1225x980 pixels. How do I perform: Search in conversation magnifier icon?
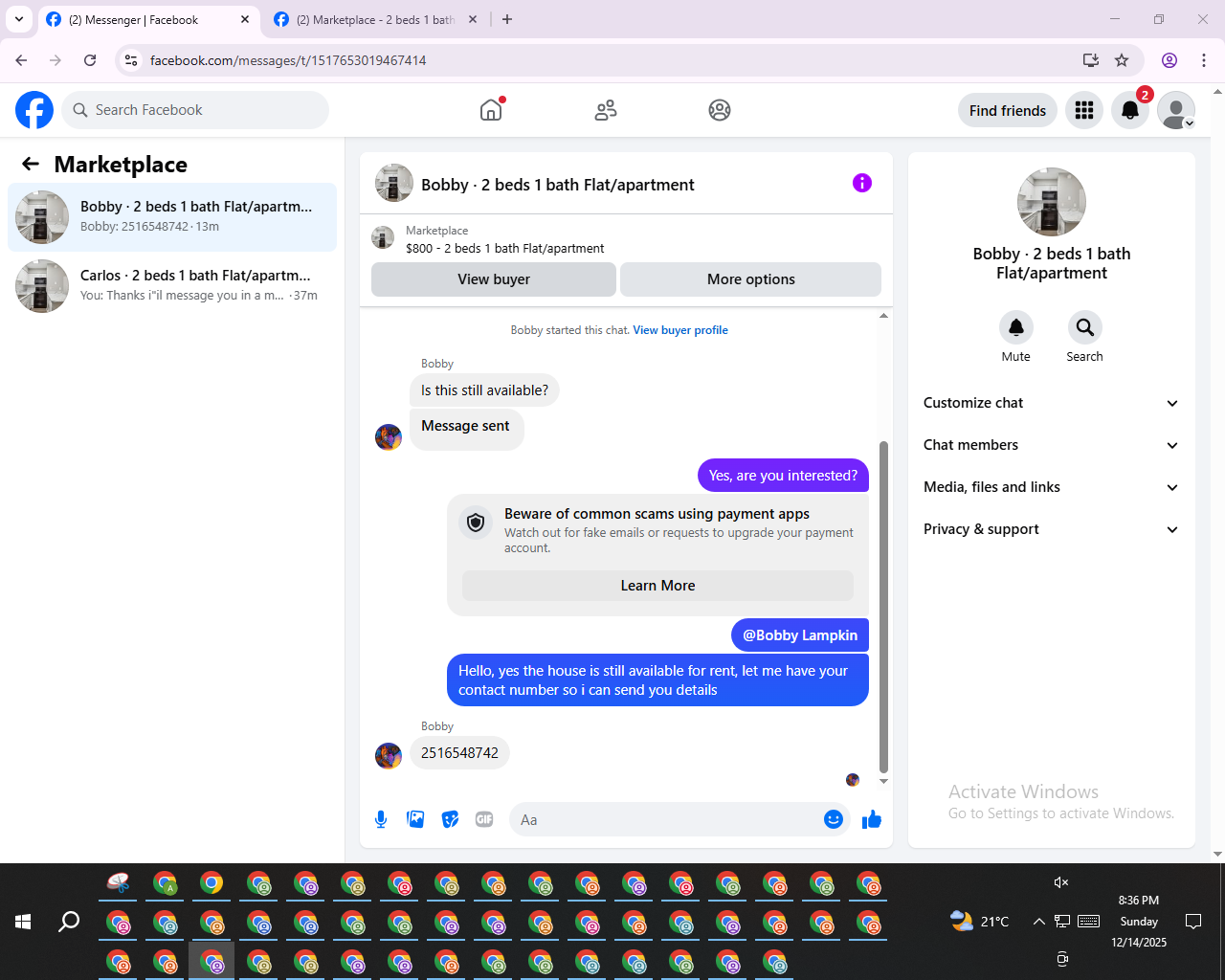(x=1084, y=327)
